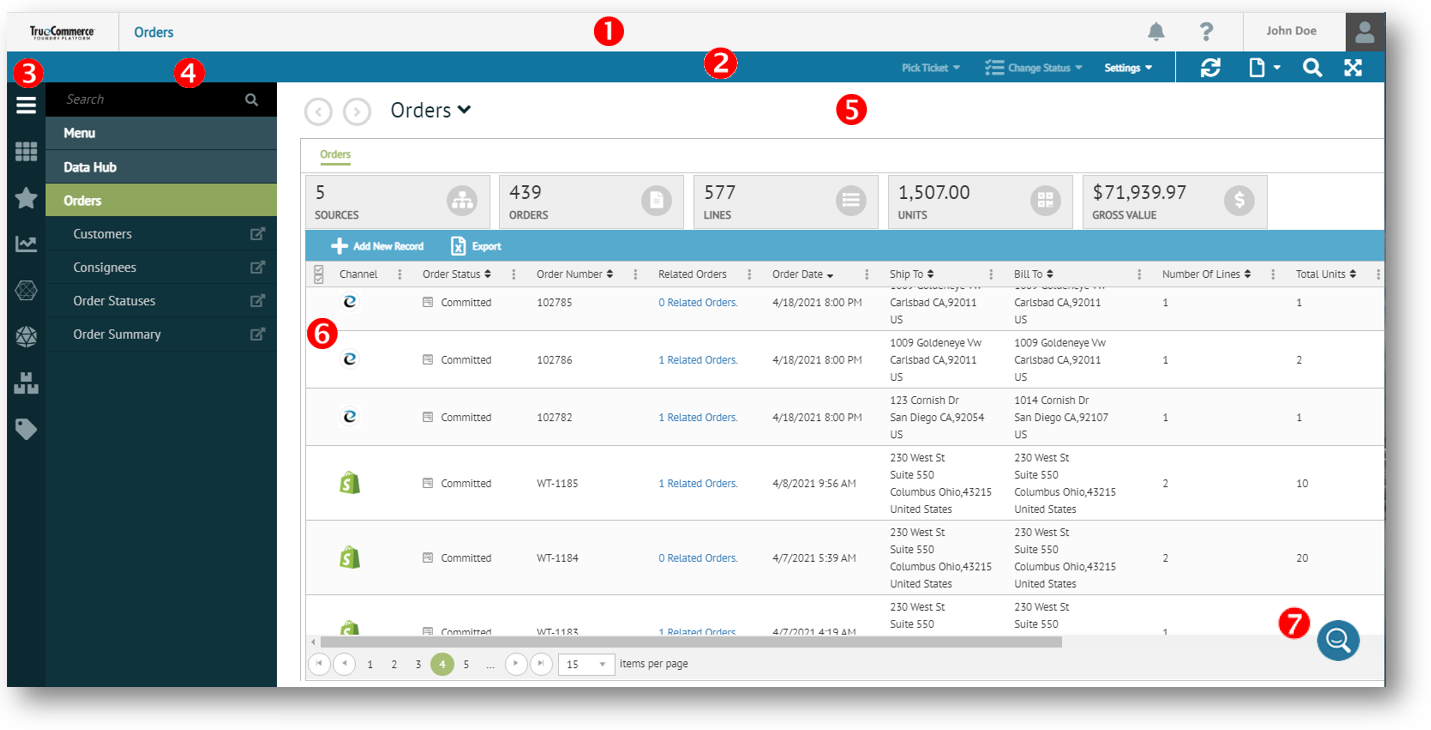Click the horizontal scrollbar under the grid
The image size is (1431, 730).
690,642
